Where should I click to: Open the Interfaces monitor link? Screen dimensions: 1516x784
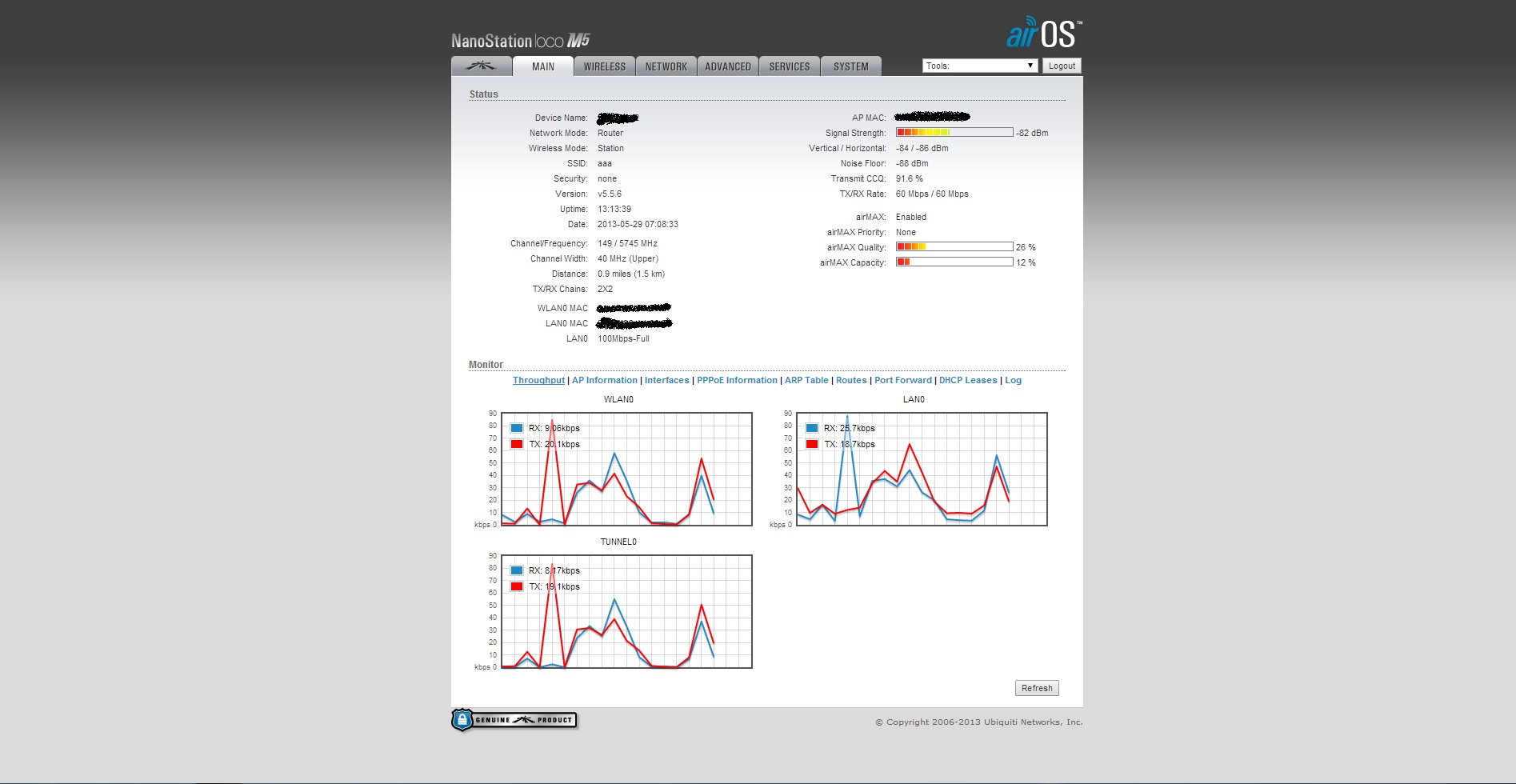pos(666,380)
